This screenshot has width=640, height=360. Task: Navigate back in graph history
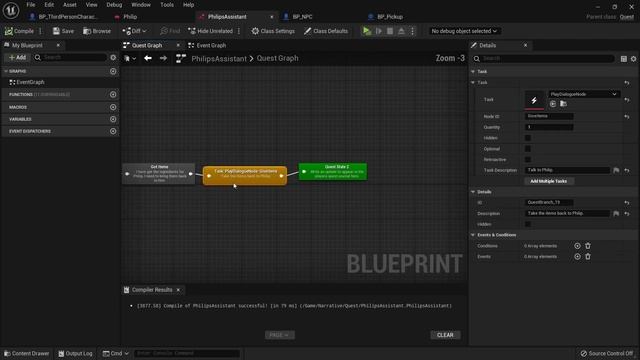pyautogui.click(x=148, y=58)
